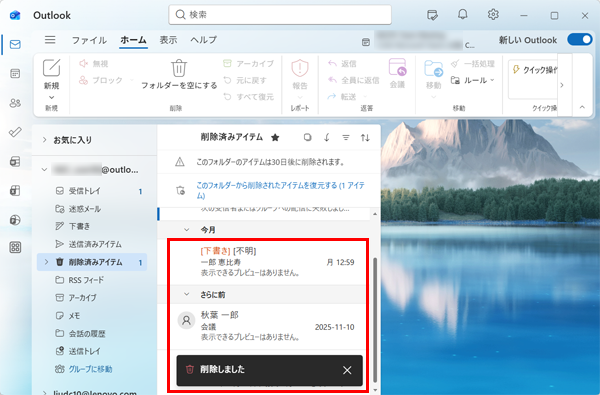Open the To Do checkmark icon

coord(15,132)
